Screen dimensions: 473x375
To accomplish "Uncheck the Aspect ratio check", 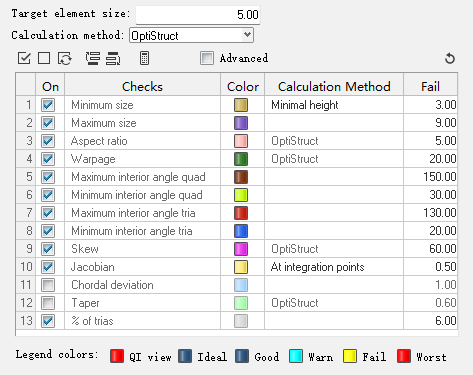I will click(48, 141).
